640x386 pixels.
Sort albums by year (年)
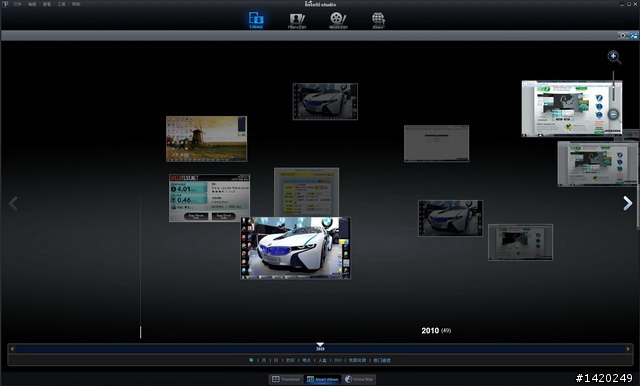click(x=251, y=360)
